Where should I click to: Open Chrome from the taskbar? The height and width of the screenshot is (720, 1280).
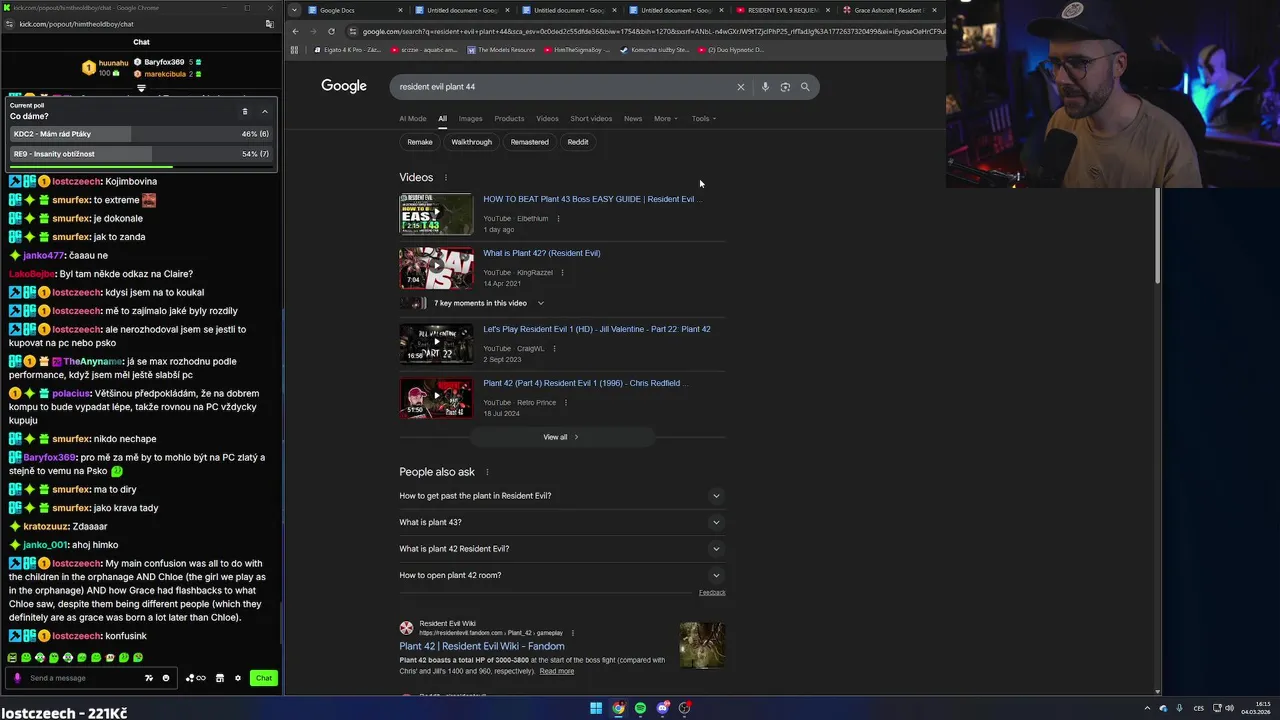click(x=618, y=708)
